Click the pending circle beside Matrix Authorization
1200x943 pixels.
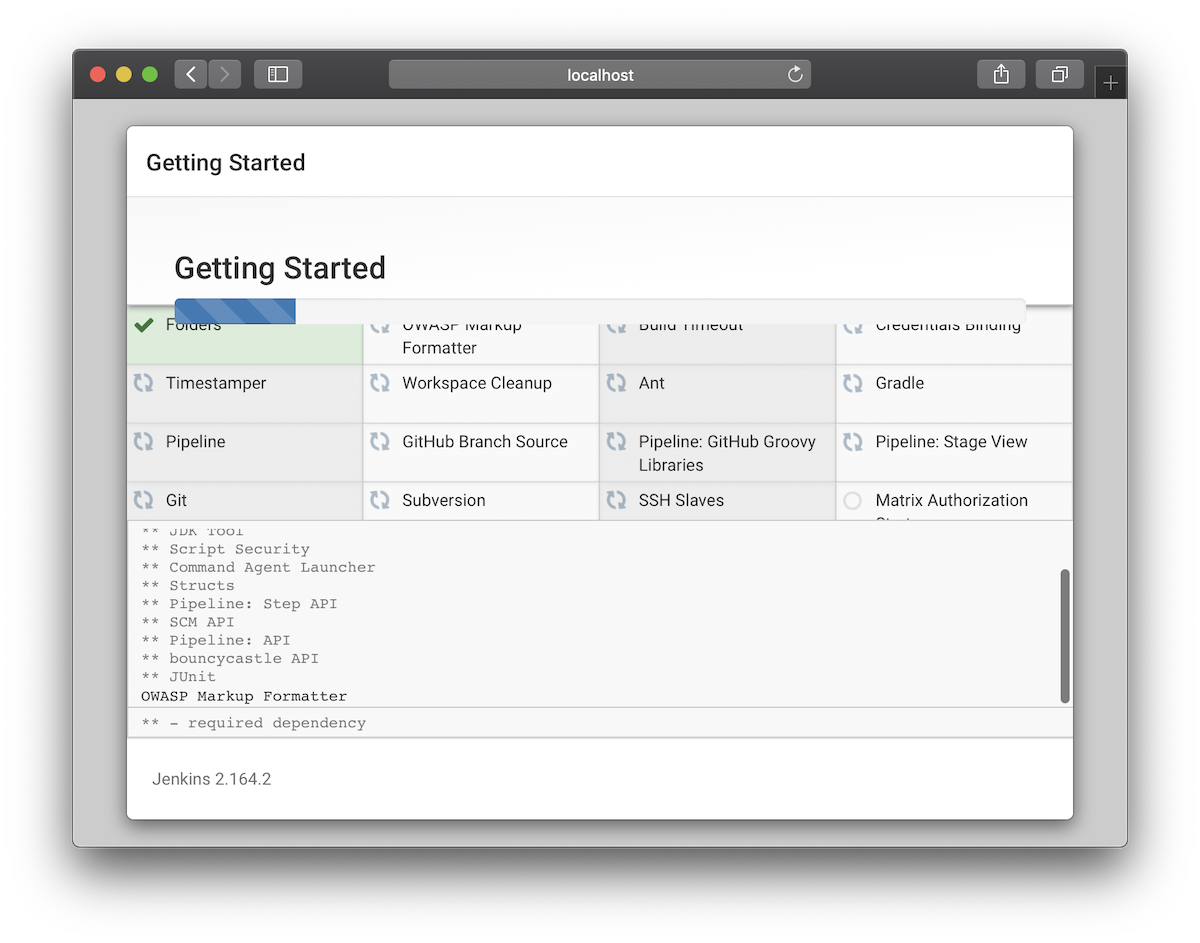pyautogui.click(x=852, y=501)
